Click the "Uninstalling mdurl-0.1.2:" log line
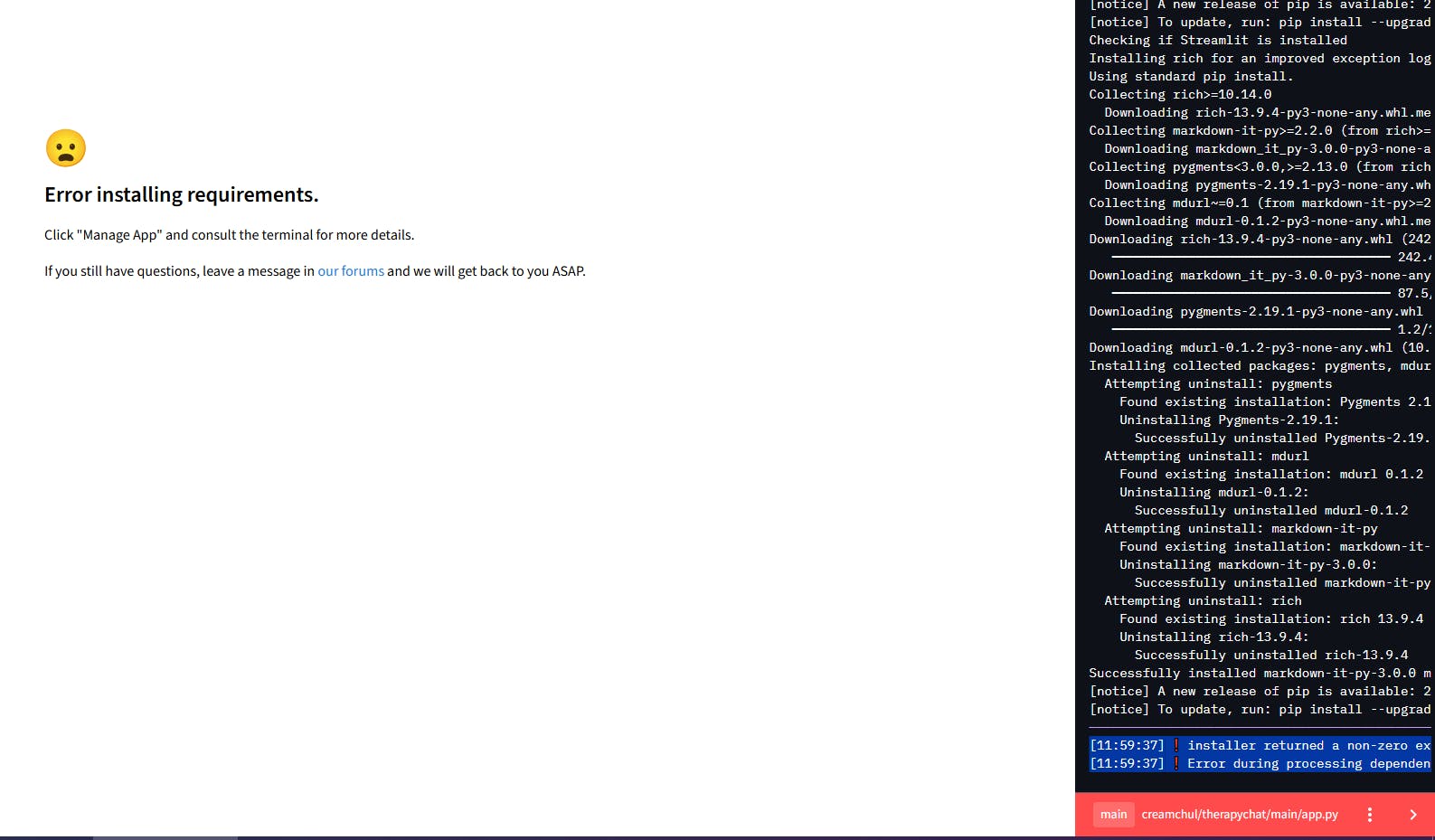1435x840 pixels. pyautogui.click(x=1214, y=493)
